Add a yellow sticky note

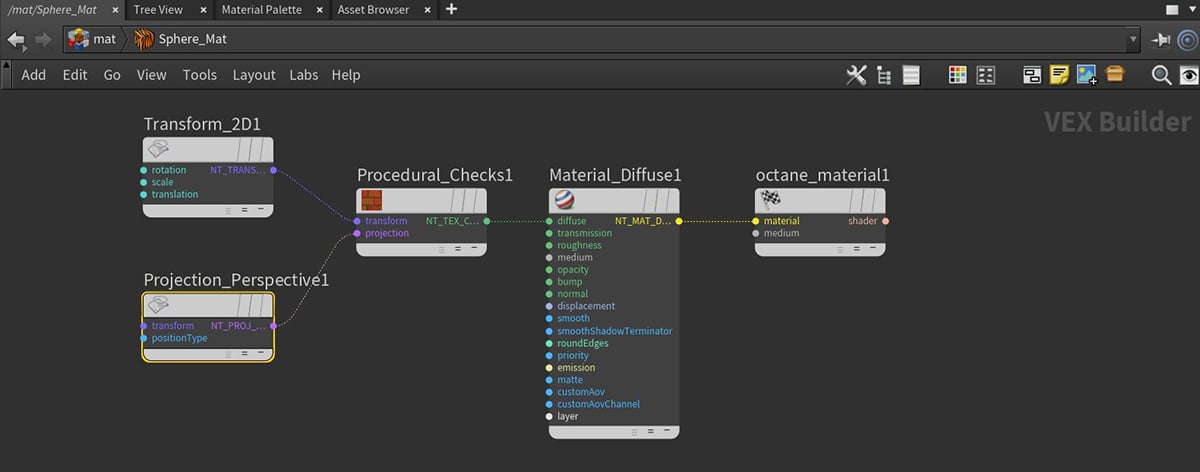(1059, 75)
